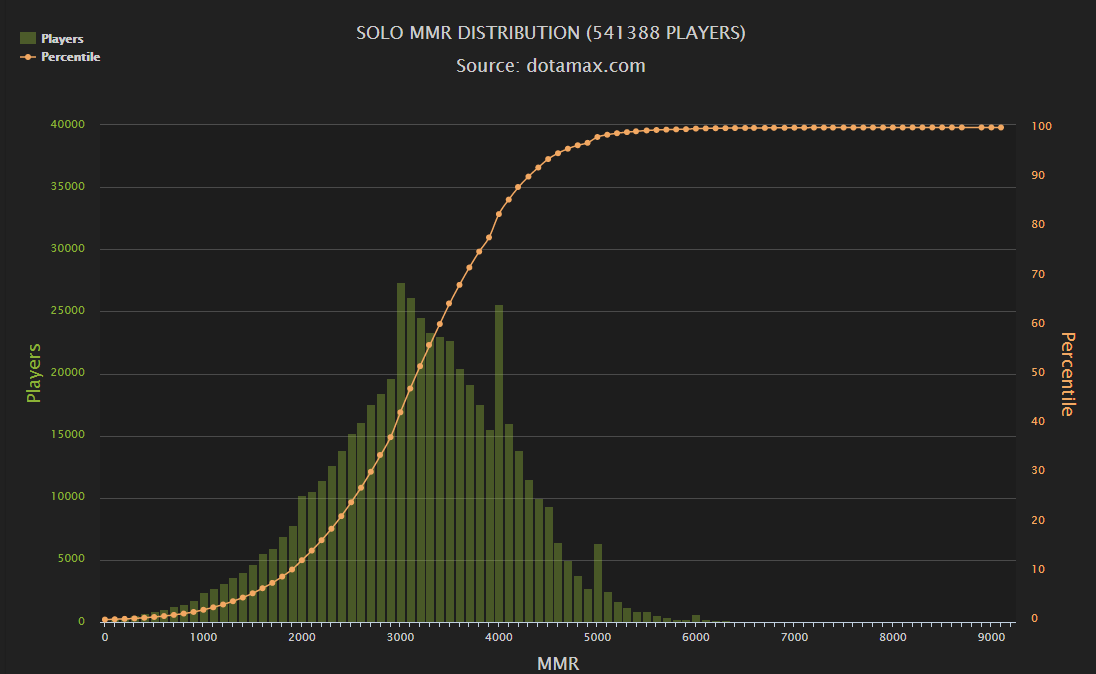Click the 6000 tick label on the MMR axis

coord(696,637)
